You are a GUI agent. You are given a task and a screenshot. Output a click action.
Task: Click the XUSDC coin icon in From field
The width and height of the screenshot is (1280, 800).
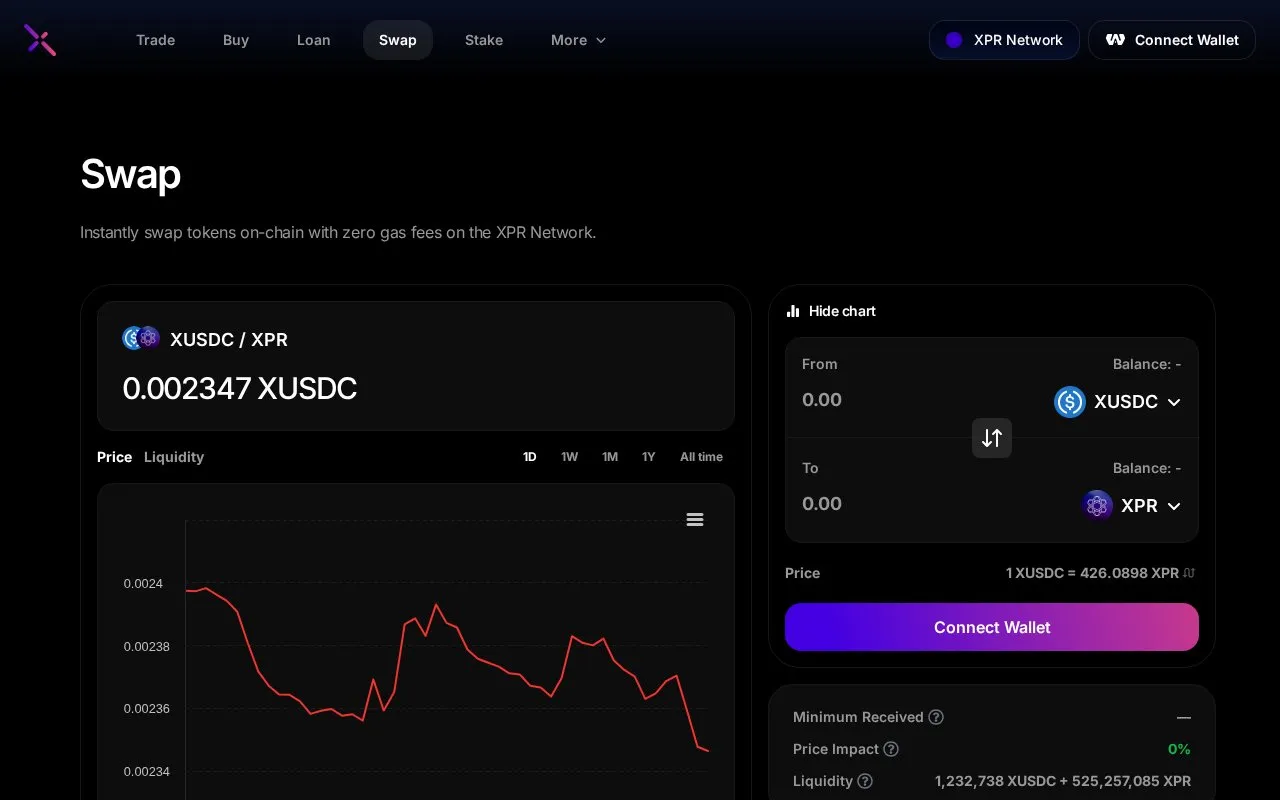1070,402
